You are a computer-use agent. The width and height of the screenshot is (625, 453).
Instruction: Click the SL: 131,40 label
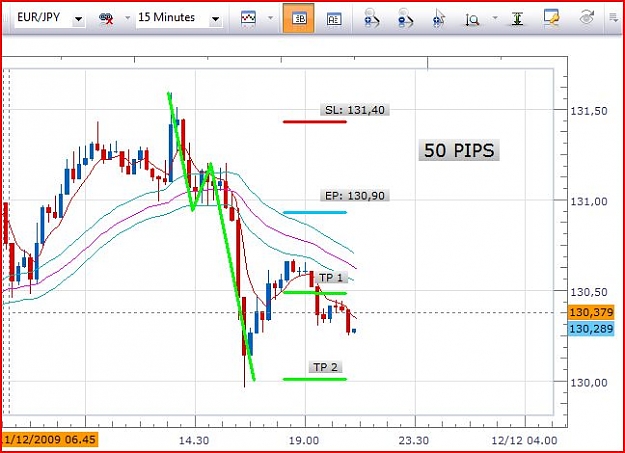click(x=355, y=110)
